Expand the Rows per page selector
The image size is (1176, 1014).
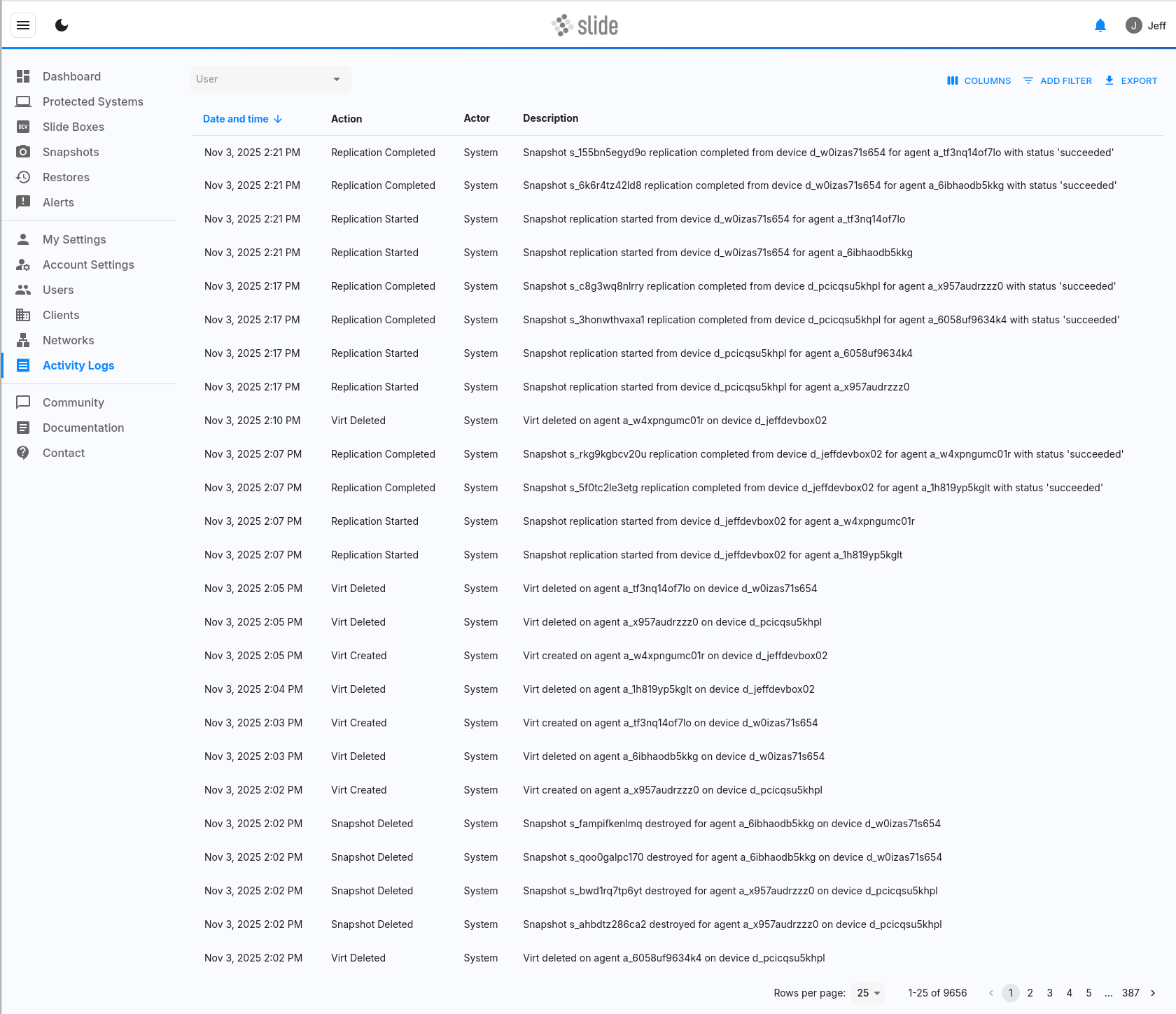coord(868,993)
